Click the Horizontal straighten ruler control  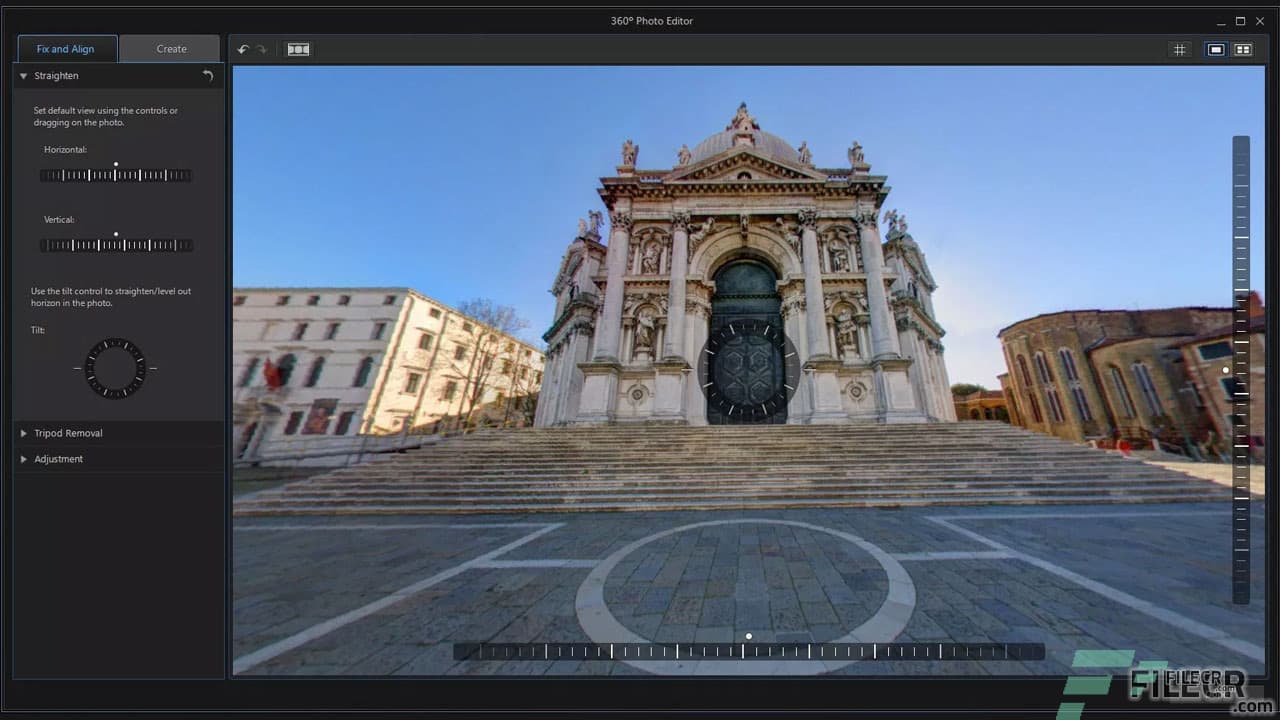pos(116,174)
